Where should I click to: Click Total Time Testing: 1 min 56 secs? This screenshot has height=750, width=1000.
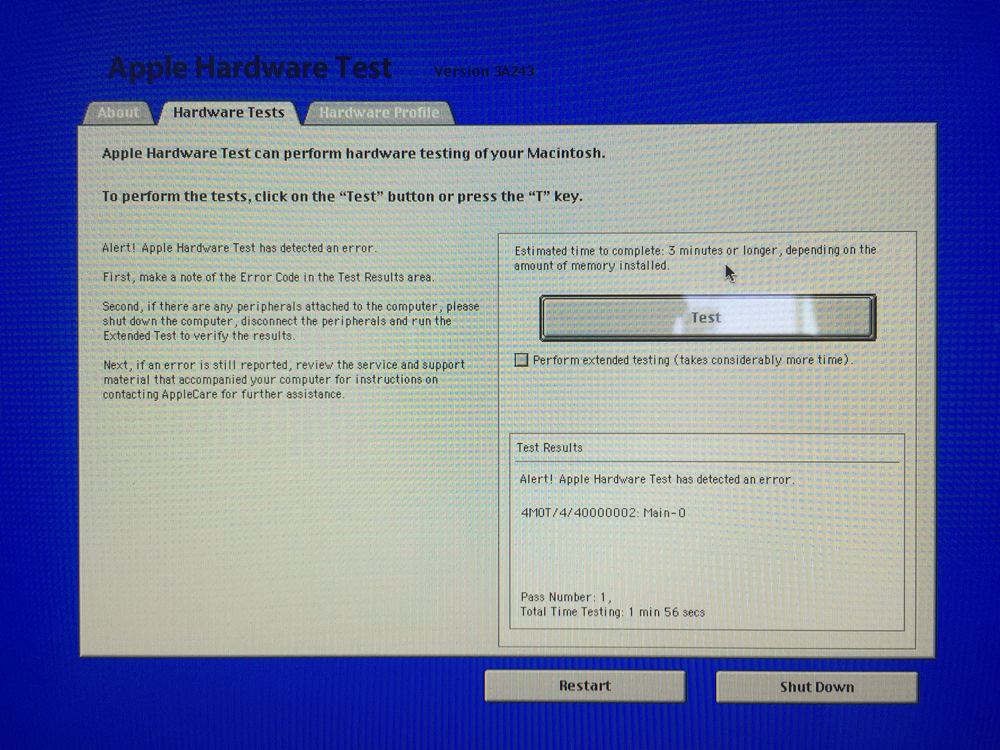coord(612,612)
